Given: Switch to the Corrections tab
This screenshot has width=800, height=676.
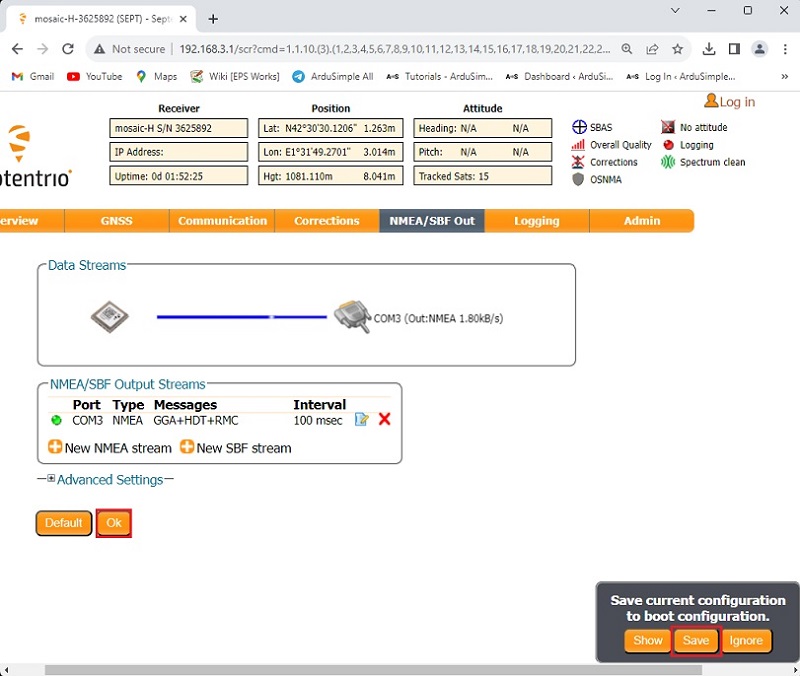Looking at the screenshot, I should 326,221.
